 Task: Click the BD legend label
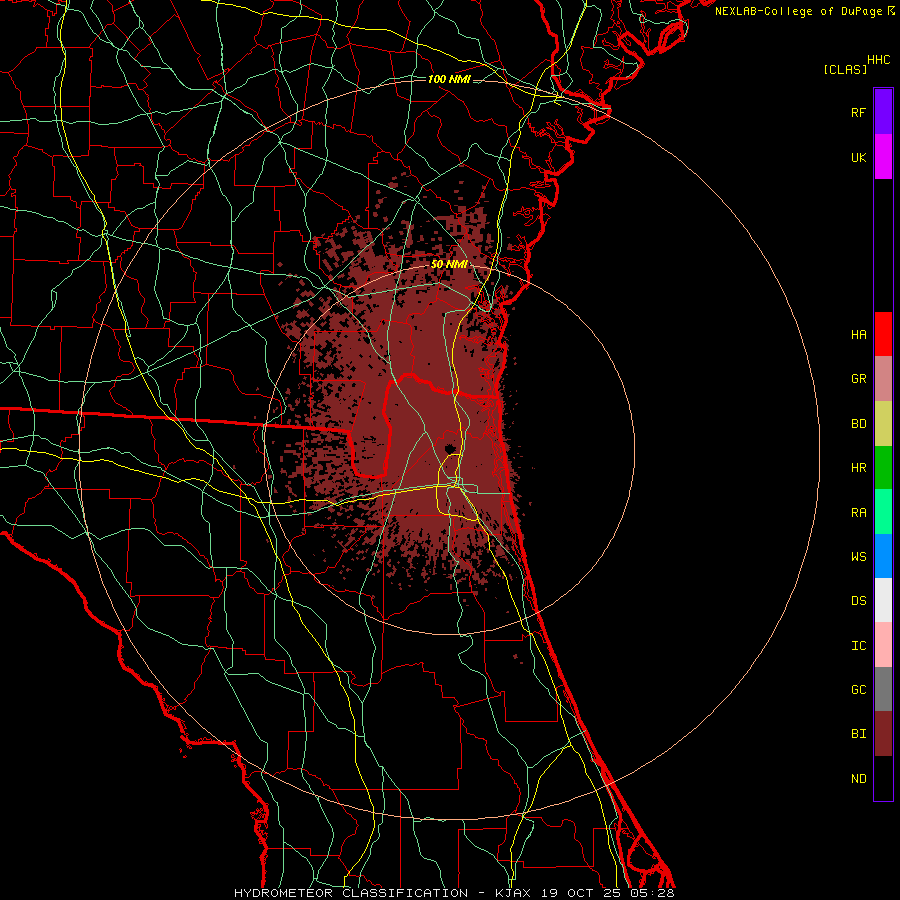click(858, 424)
